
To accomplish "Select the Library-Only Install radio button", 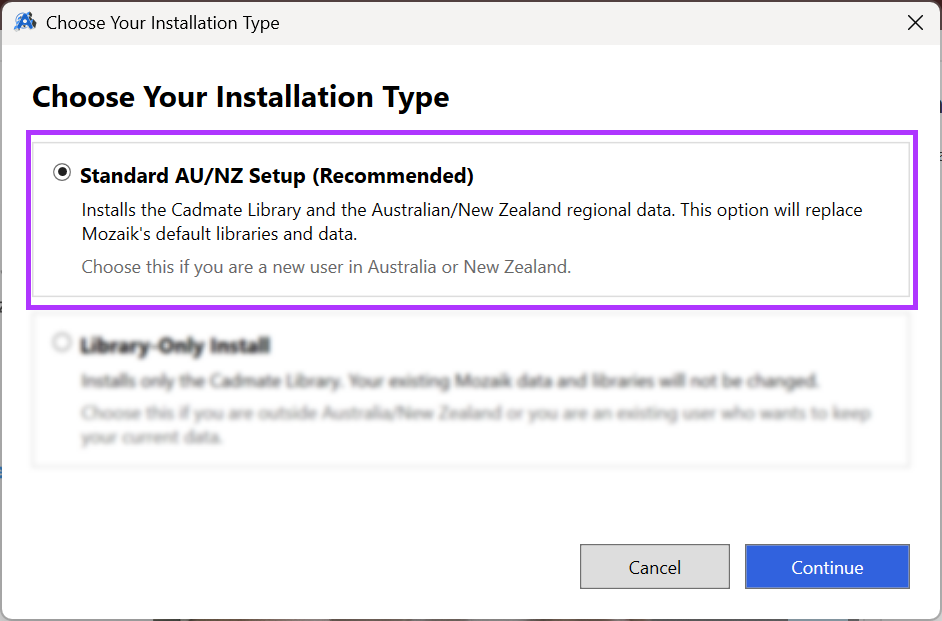I will pyautogui.click(x=62, y=343).
